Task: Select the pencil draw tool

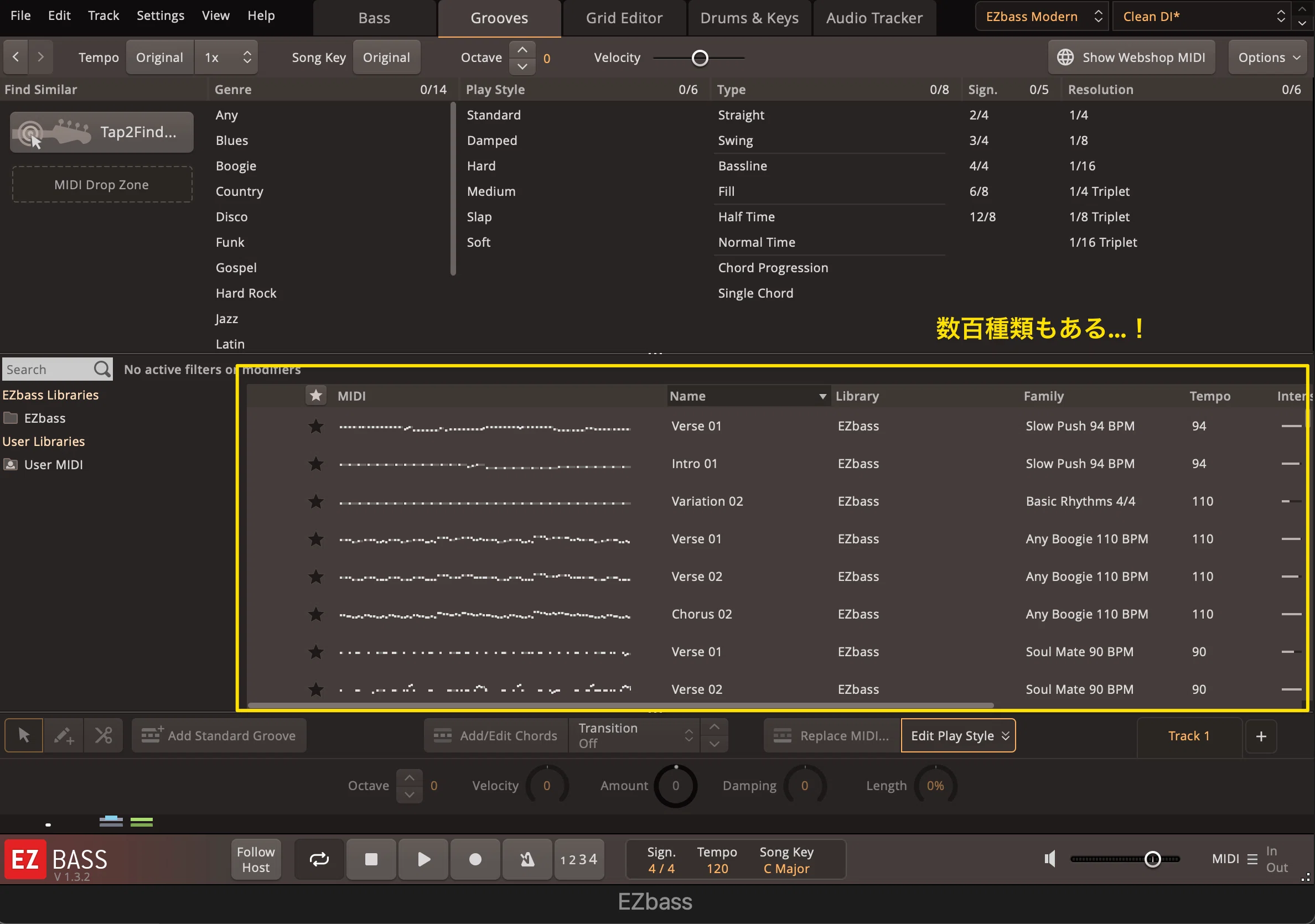Action: coord(64,735)
